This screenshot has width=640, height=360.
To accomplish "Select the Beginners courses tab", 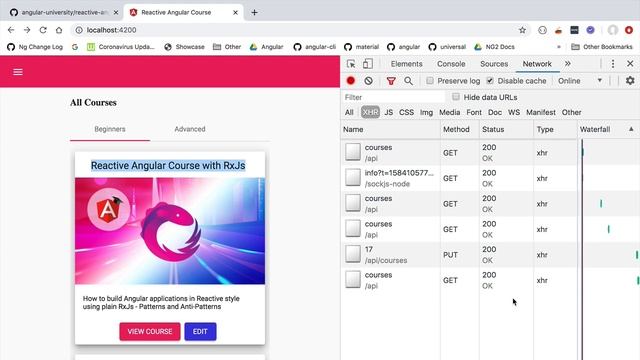I will 110,129.
